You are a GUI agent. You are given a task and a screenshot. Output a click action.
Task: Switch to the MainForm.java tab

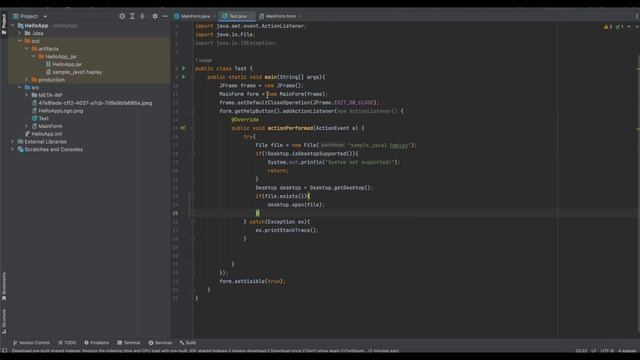click(x=194, y=16)
